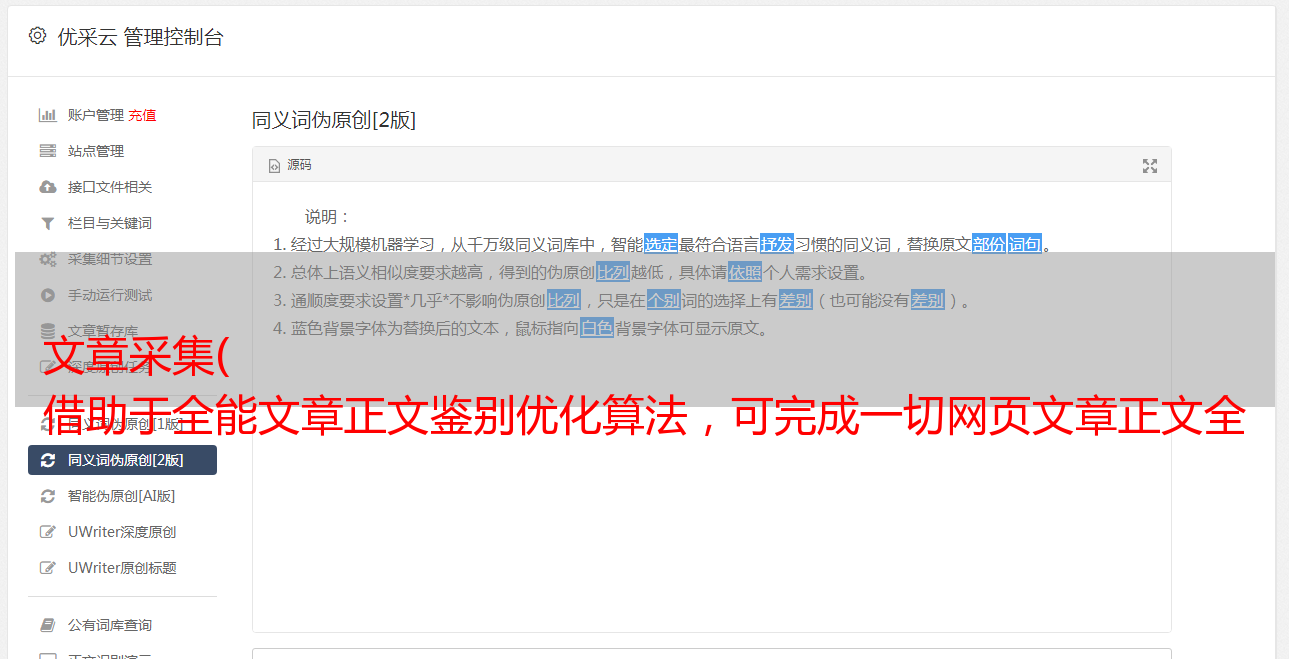The width and height of the screenshot is (1289, 659).
Task: Click the gear icon beside 优采云 管理控制台
Action: tap(37, 36)
